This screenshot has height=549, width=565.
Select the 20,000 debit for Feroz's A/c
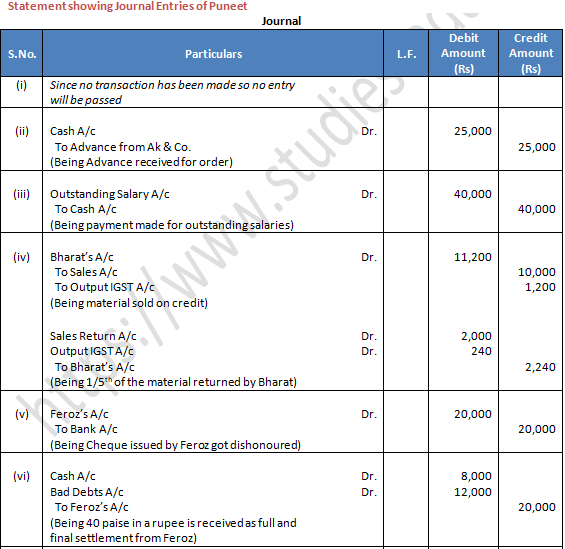[x=472, y=414]
